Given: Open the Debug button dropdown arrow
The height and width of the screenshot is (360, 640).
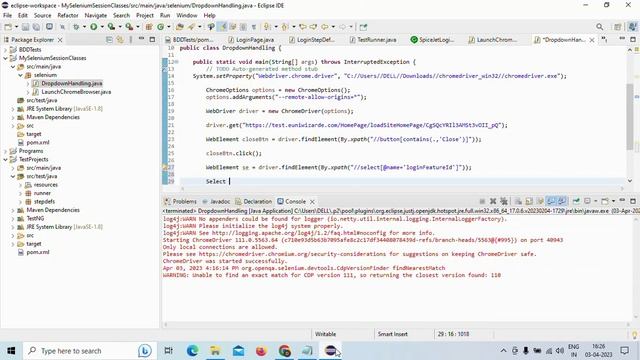Looking at the screenshot, I should 84,27.
